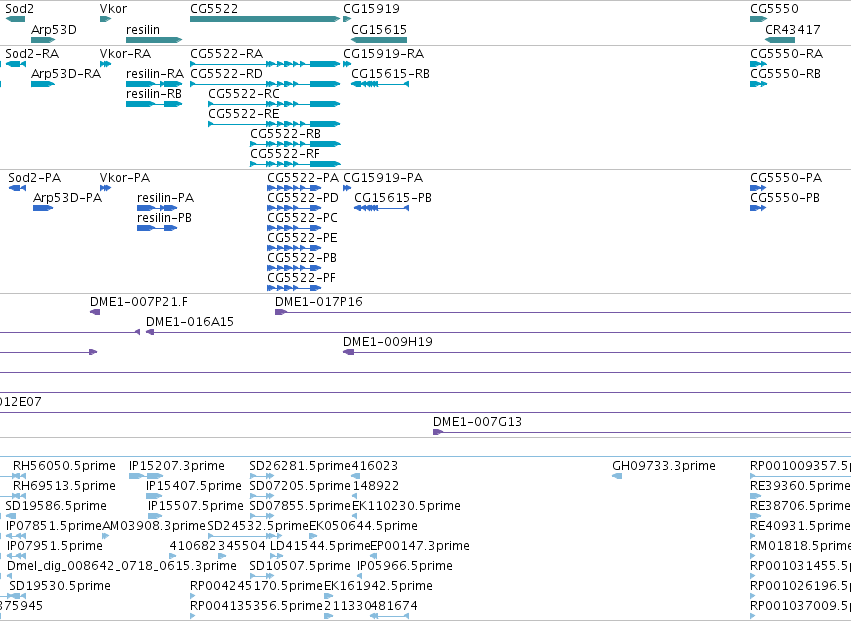Click the resilin gene bar
The width and height of the screenshot is (851, 621).
(154, 40)
